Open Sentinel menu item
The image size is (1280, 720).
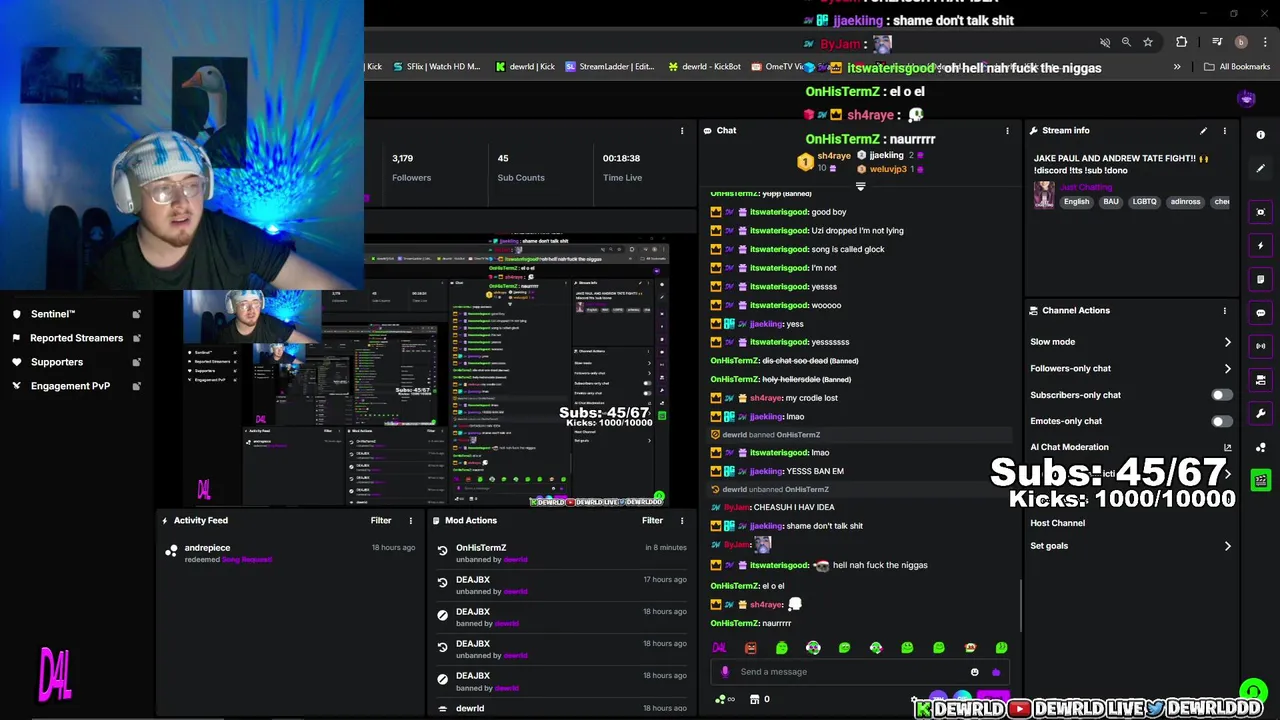click(x=77, y=314)
